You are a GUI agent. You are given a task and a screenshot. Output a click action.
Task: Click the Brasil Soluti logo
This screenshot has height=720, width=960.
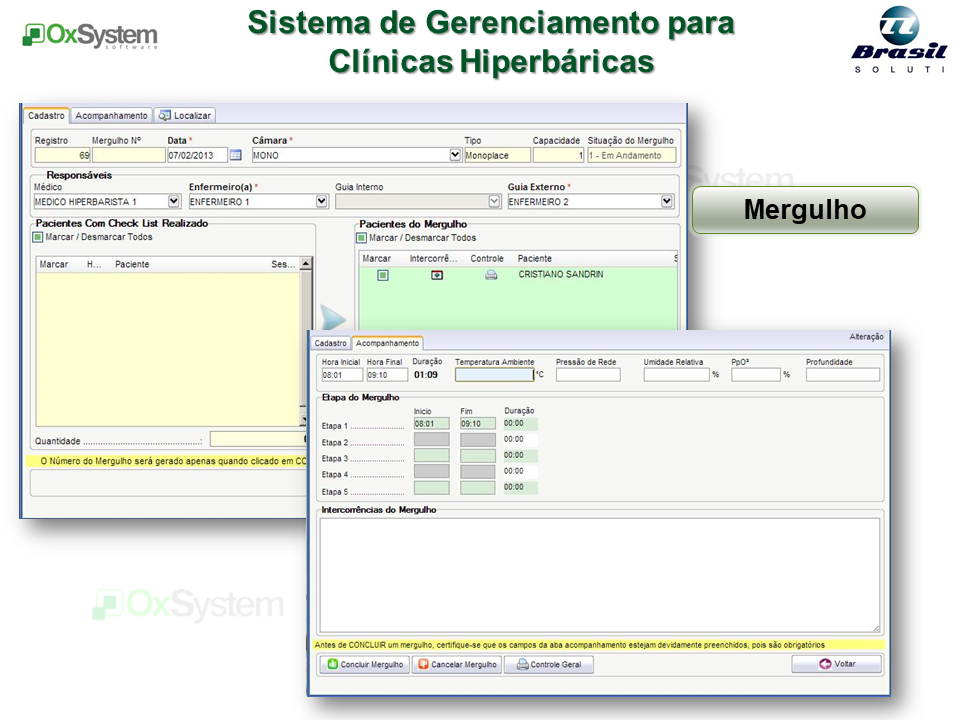point(898,40)
